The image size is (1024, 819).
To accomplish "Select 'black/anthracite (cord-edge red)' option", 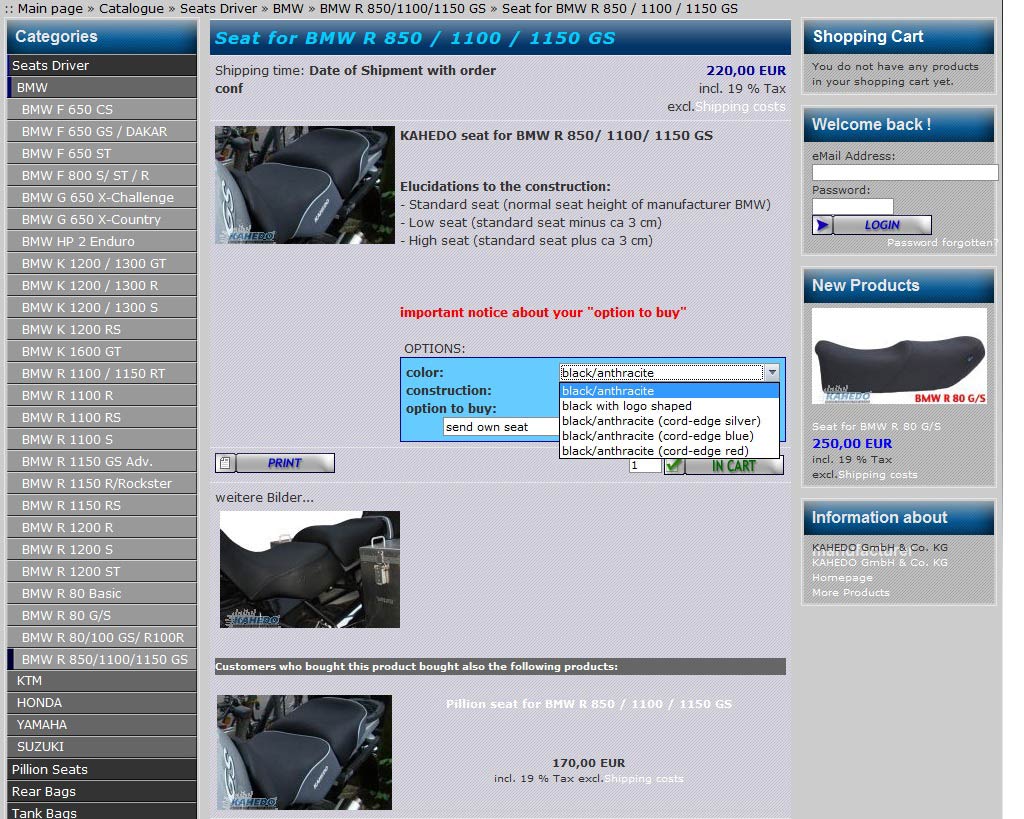I will [x=655, y=451].
